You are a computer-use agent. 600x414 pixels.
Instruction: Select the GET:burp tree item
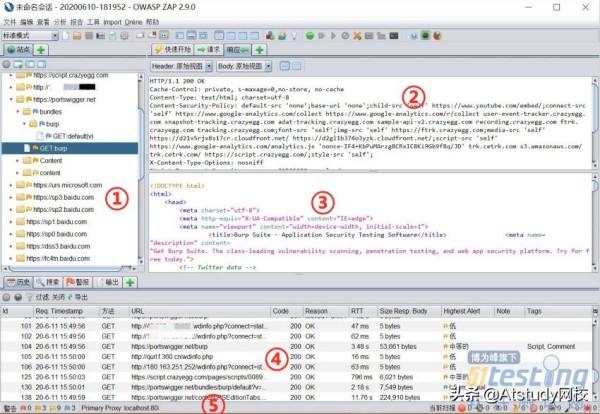coord(70,148)
